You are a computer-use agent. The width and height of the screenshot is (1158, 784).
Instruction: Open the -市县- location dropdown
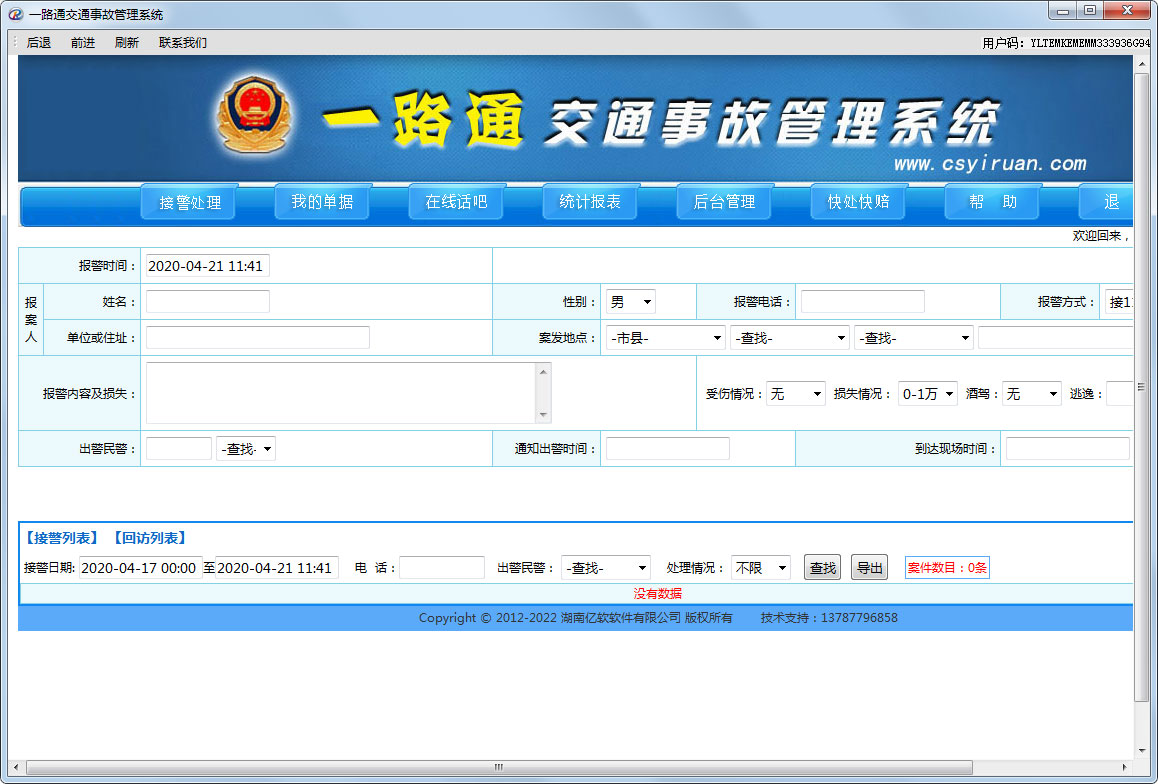coord(665,337)
